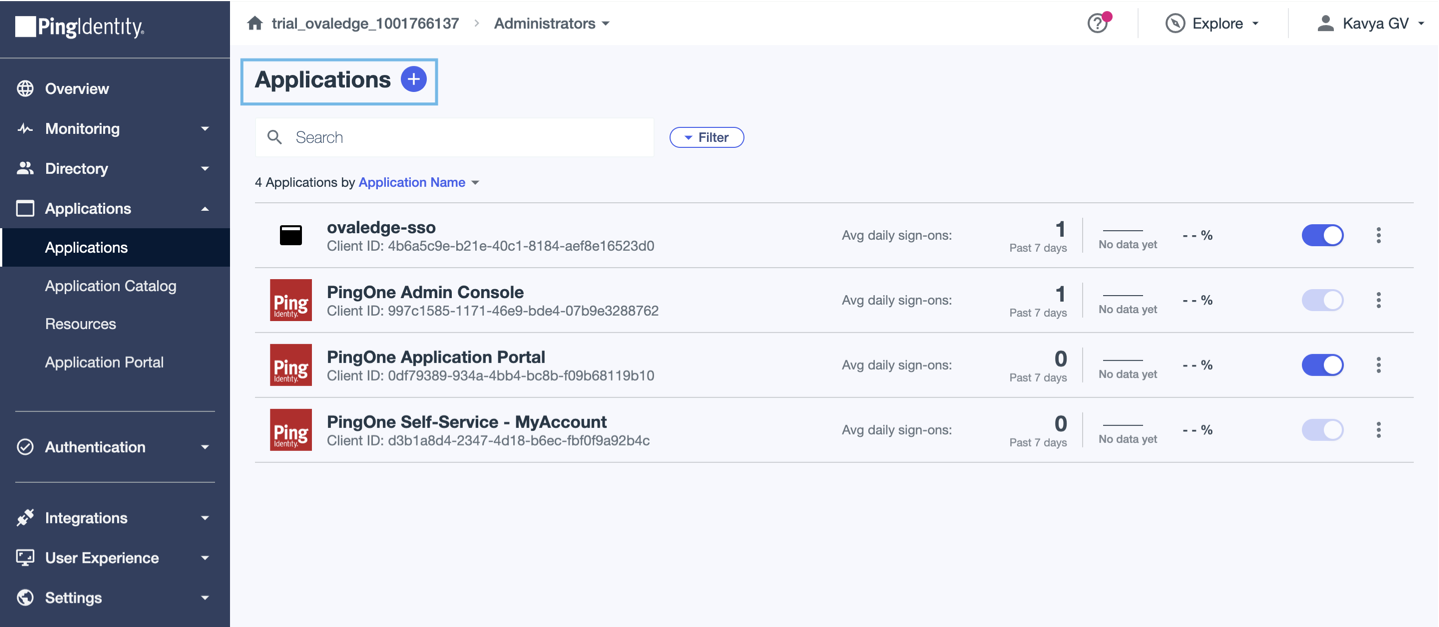The width and height of the screenshot is (1439, 627).
Task: Click the PingOne Application Portal Client ID text
Action: (x=491, y=376)
